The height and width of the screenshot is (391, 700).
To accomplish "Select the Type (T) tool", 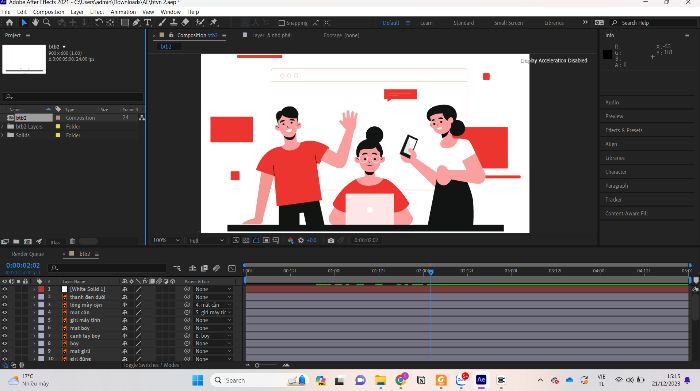I will (x=148, y=22).
